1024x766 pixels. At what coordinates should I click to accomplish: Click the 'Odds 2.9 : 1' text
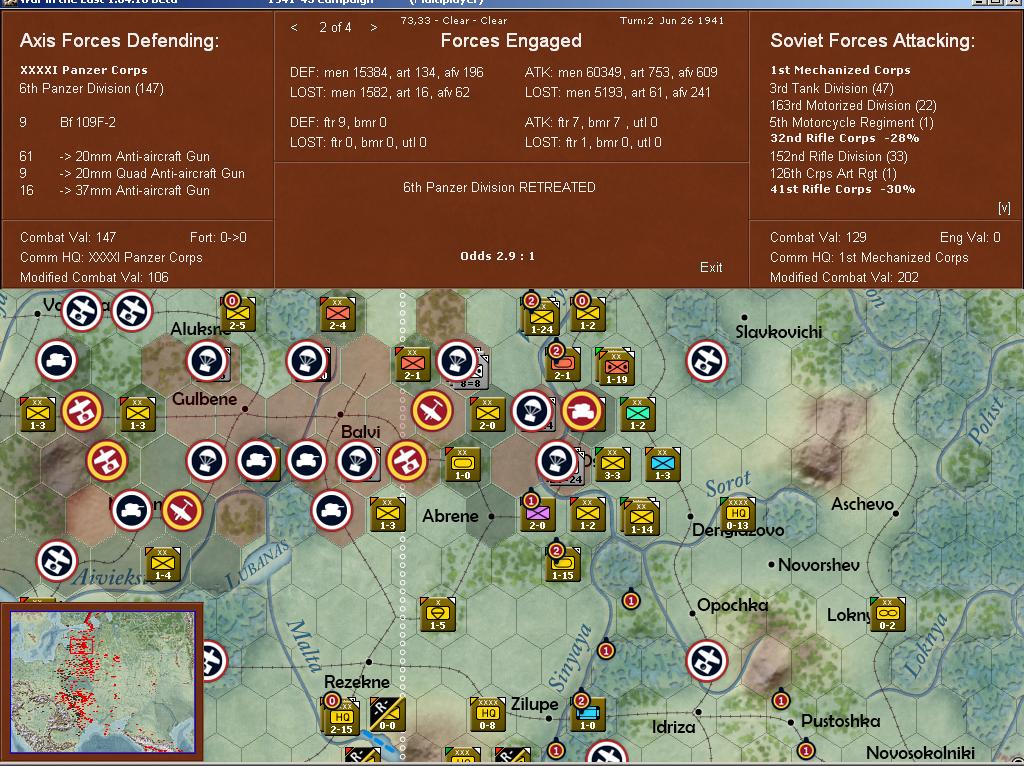497,256
